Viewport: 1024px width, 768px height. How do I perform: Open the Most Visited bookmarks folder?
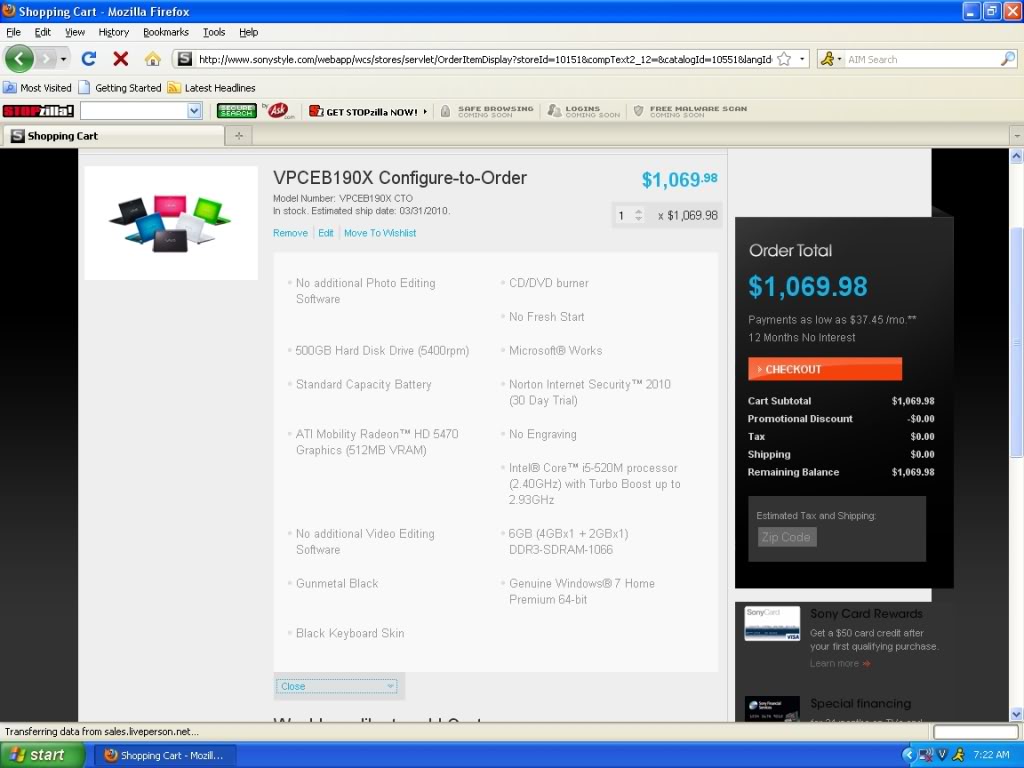pos(38,88)
